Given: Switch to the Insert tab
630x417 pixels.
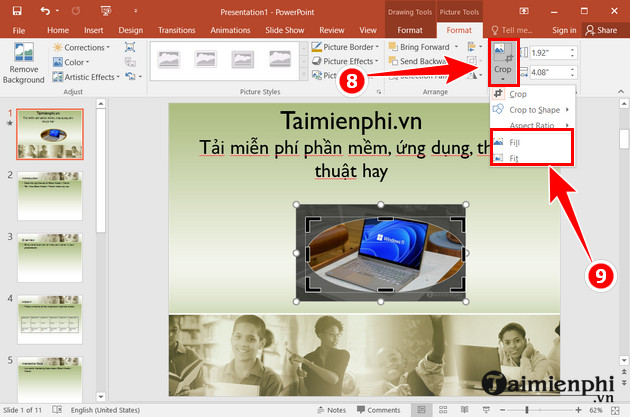Looking at the screenshot, I should click(x=94, y=30).
